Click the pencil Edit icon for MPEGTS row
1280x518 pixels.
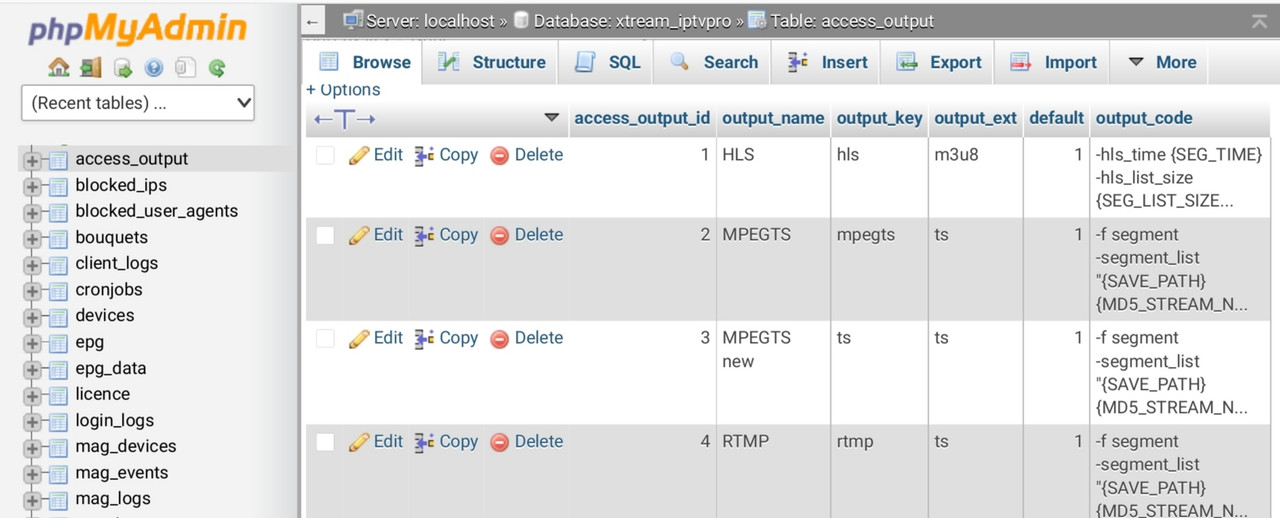(x=359, y=235)
